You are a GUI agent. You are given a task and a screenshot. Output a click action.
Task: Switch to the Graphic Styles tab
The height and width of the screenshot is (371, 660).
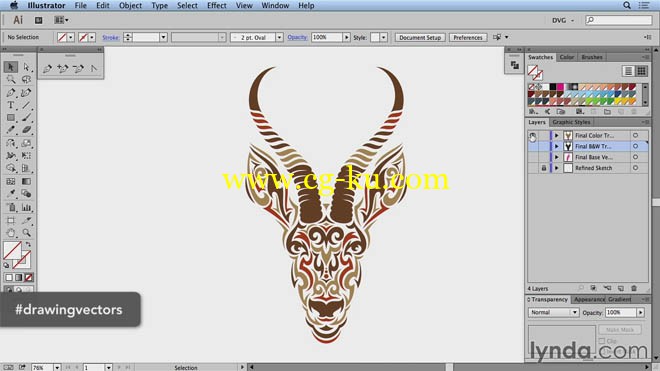point(571,122)
